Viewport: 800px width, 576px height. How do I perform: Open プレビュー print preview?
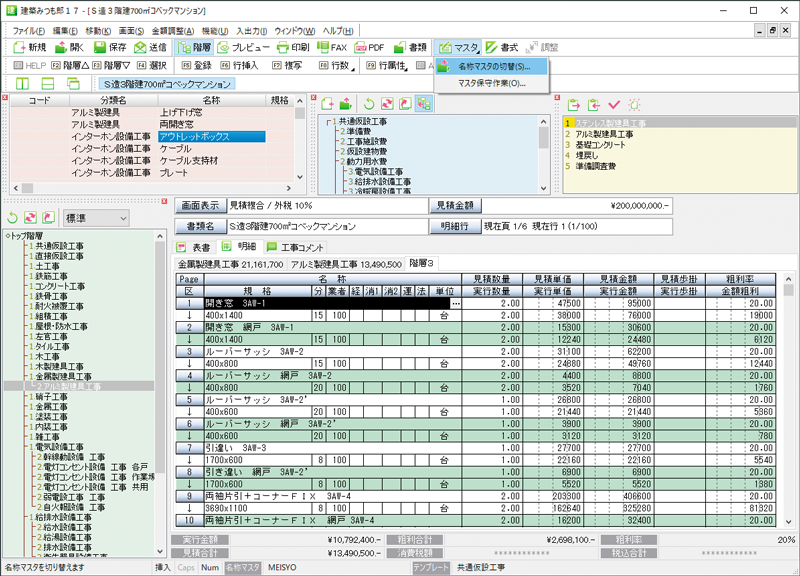pos(243,47)
